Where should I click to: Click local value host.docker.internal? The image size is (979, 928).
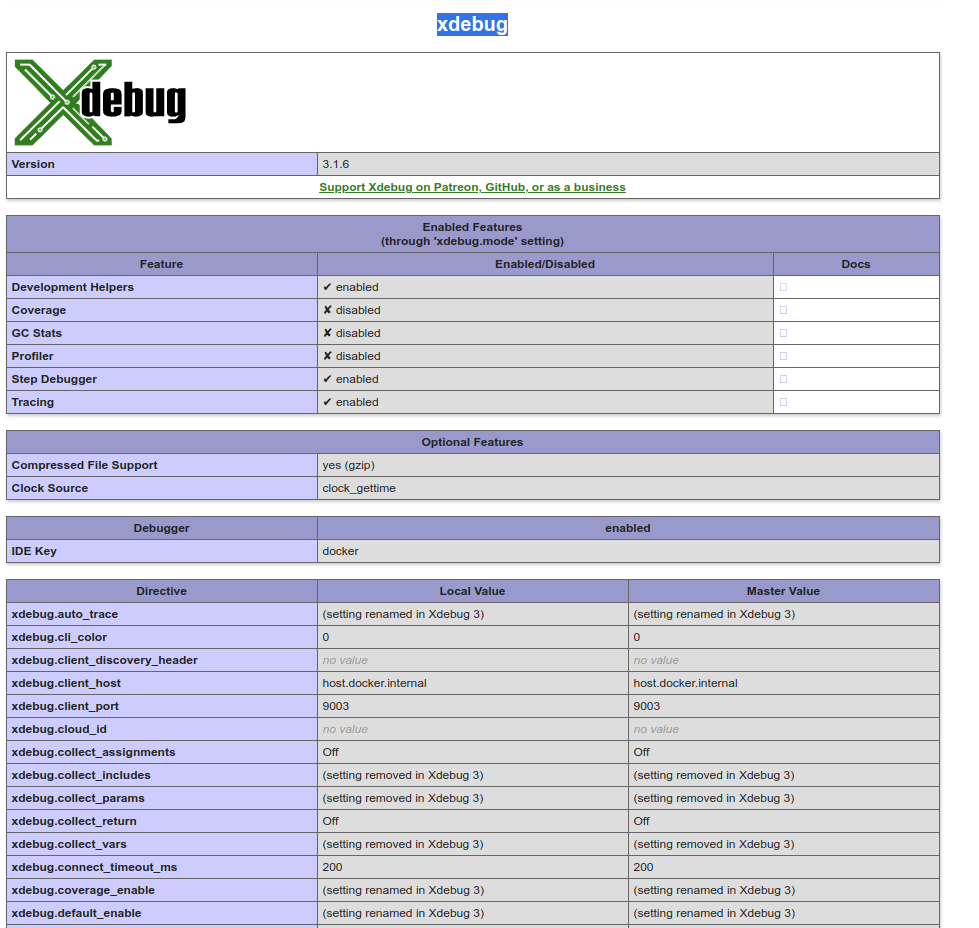(375, 683)
